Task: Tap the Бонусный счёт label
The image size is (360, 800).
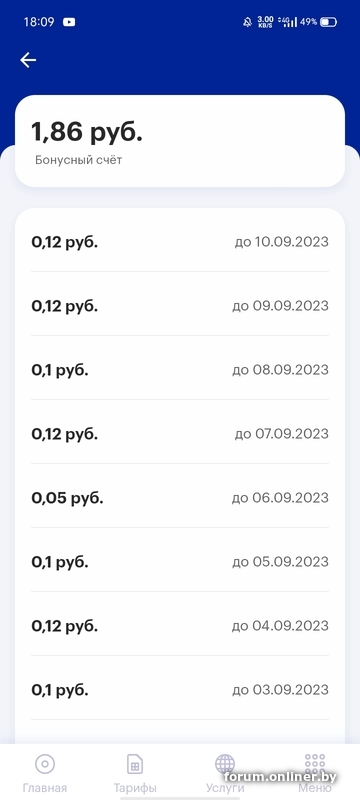Action: [79, 160]
